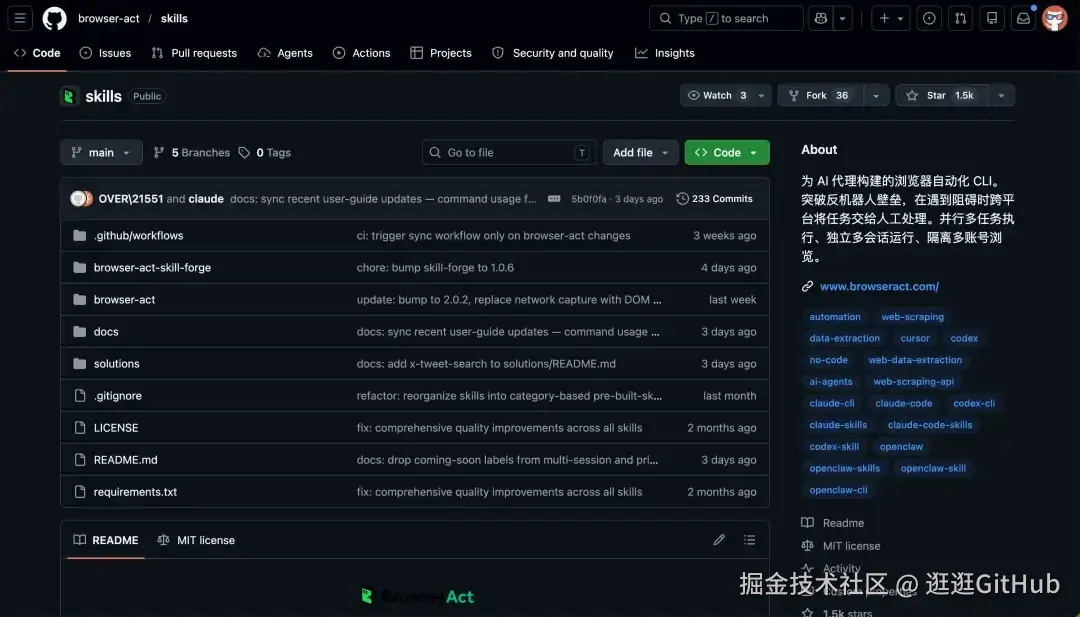This screenshot has height=617, width=1080.
Task: View the 233 Commits history
Action: click(x=715, y=199)
